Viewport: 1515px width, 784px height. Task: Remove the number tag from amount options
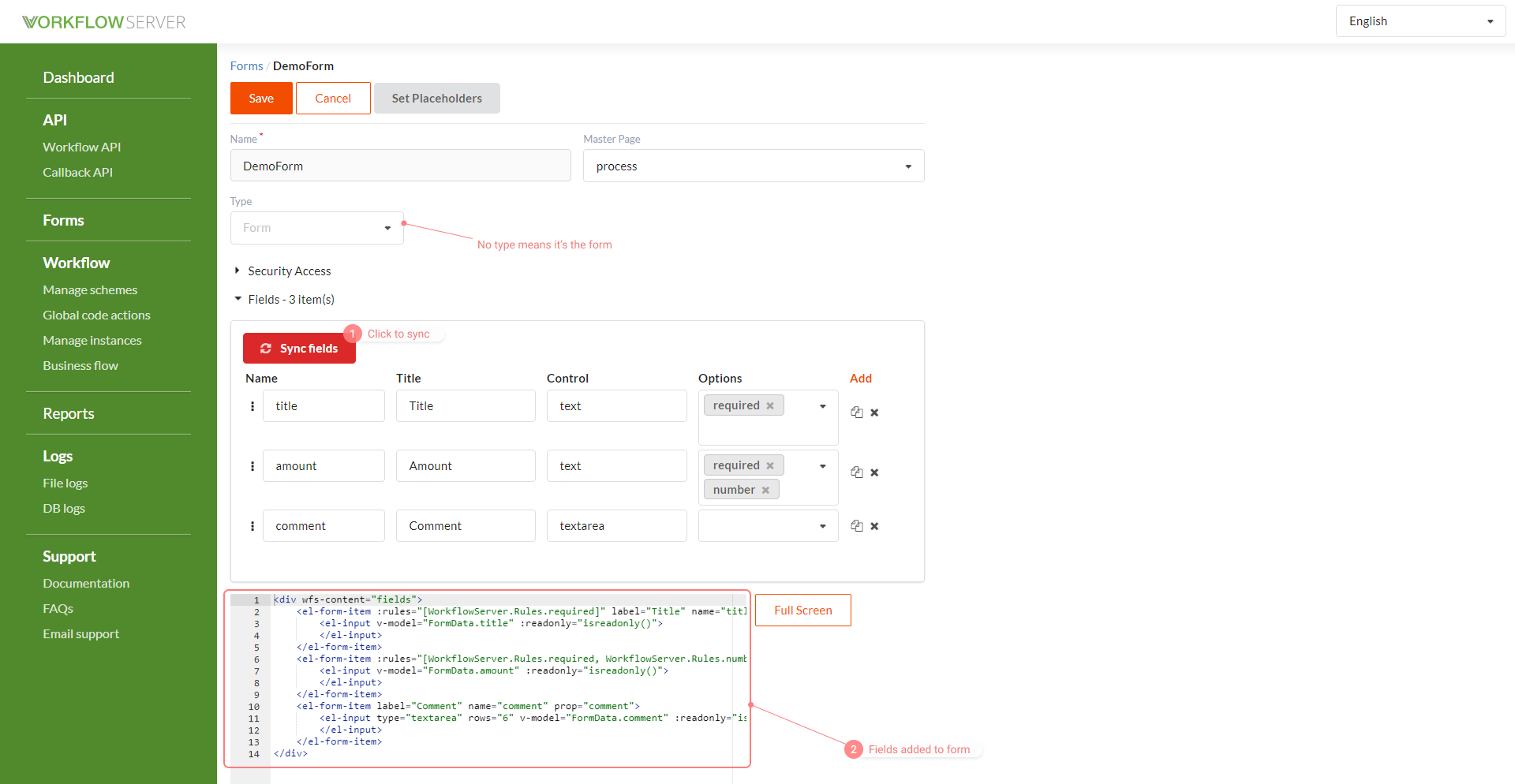point(765,490)
